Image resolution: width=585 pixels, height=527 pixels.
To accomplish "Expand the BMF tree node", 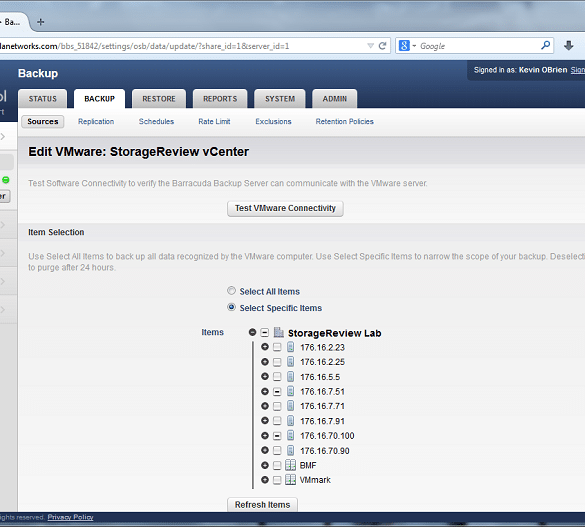I will pos(265,465).
